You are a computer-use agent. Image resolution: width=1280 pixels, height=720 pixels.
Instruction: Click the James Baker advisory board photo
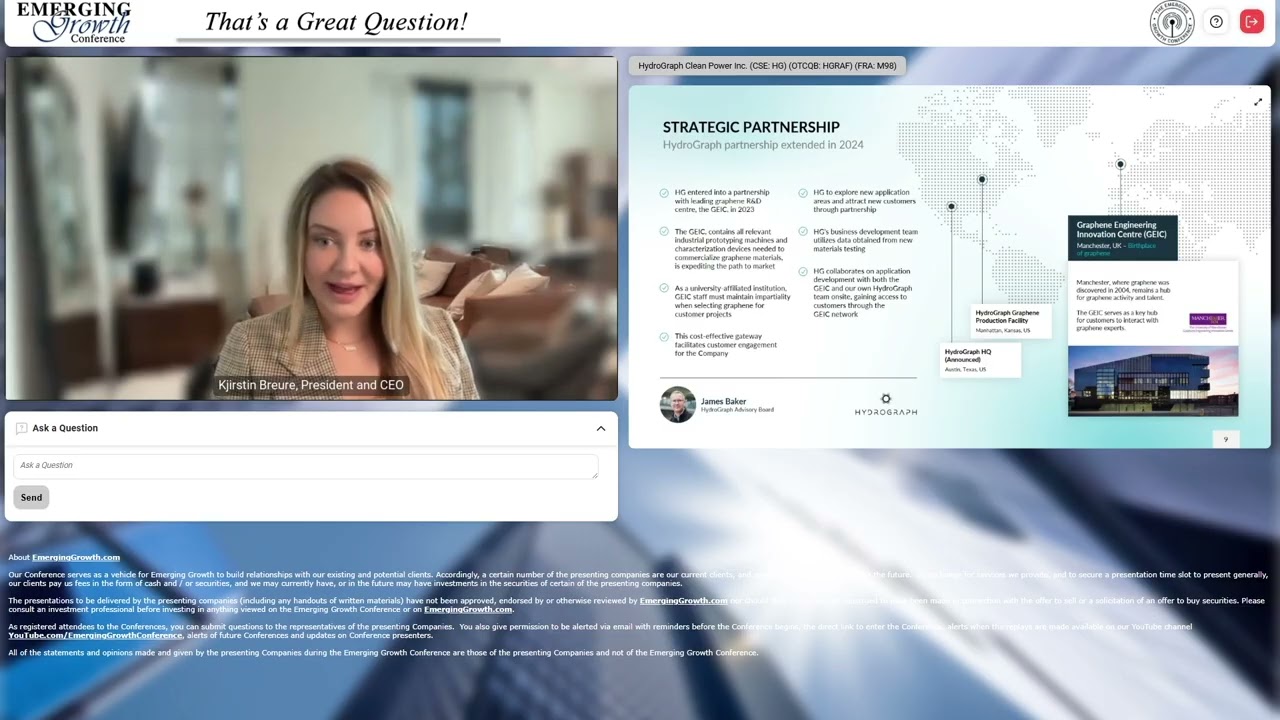677,405
